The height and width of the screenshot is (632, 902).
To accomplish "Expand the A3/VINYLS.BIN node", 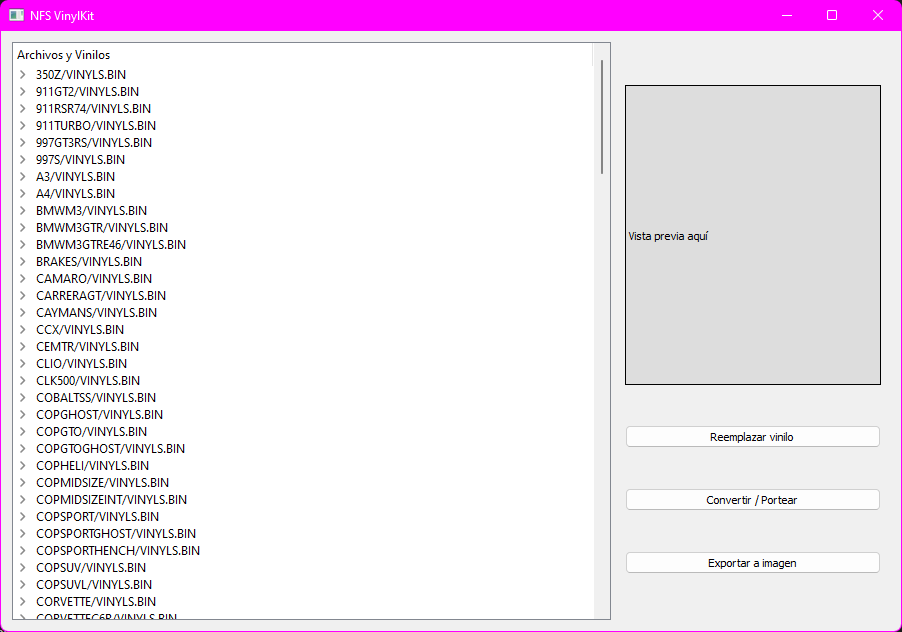I will (22, 177).
